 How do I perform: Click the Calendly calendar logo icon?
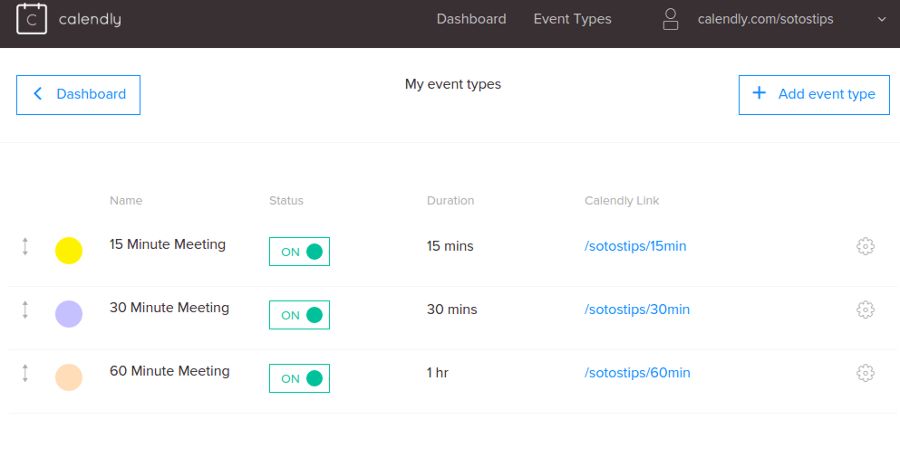click(x=32, y=19)
